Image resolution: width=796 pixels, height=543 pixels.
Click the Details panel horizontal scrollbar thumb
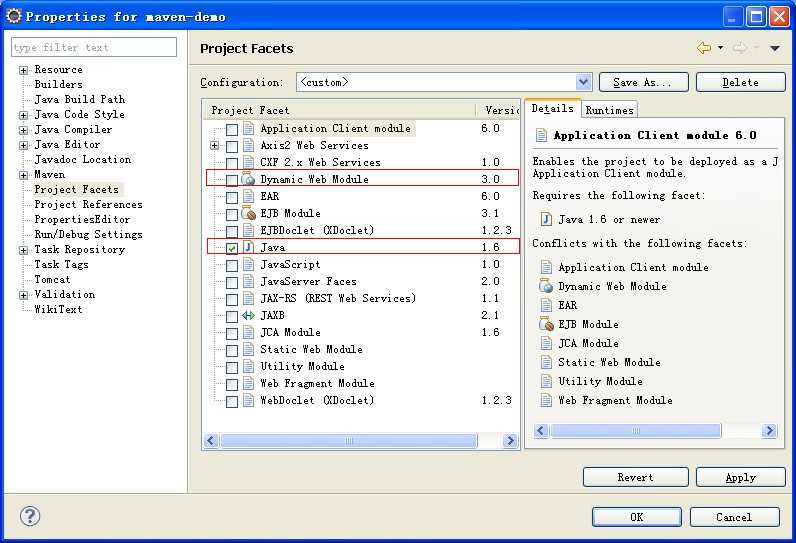tap(636, 430)
